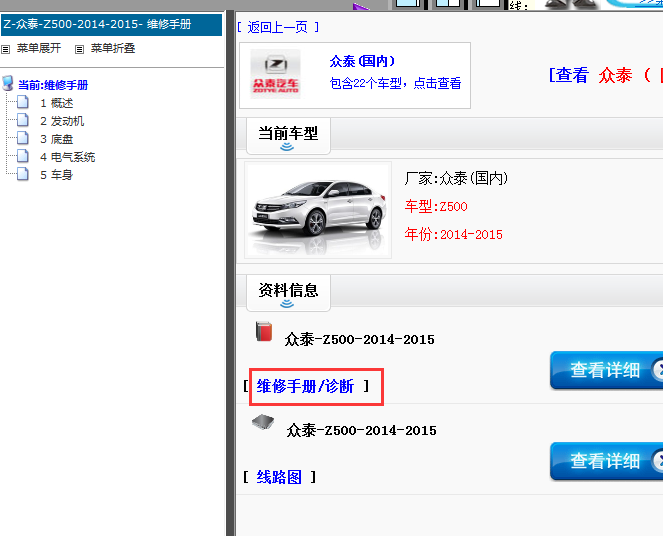Screen dimensions: 663x536
Task: Click the 年份:2014-2015 text
Action: pyautogui.click(x=453, y=234)
